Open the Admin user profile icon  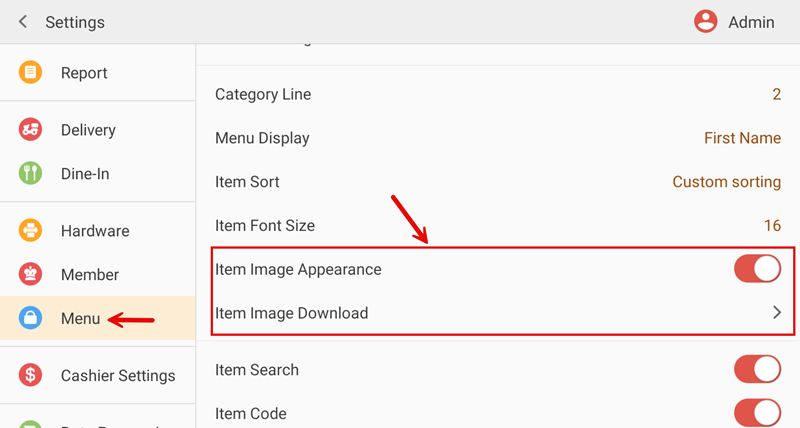[x=706, y=22]
